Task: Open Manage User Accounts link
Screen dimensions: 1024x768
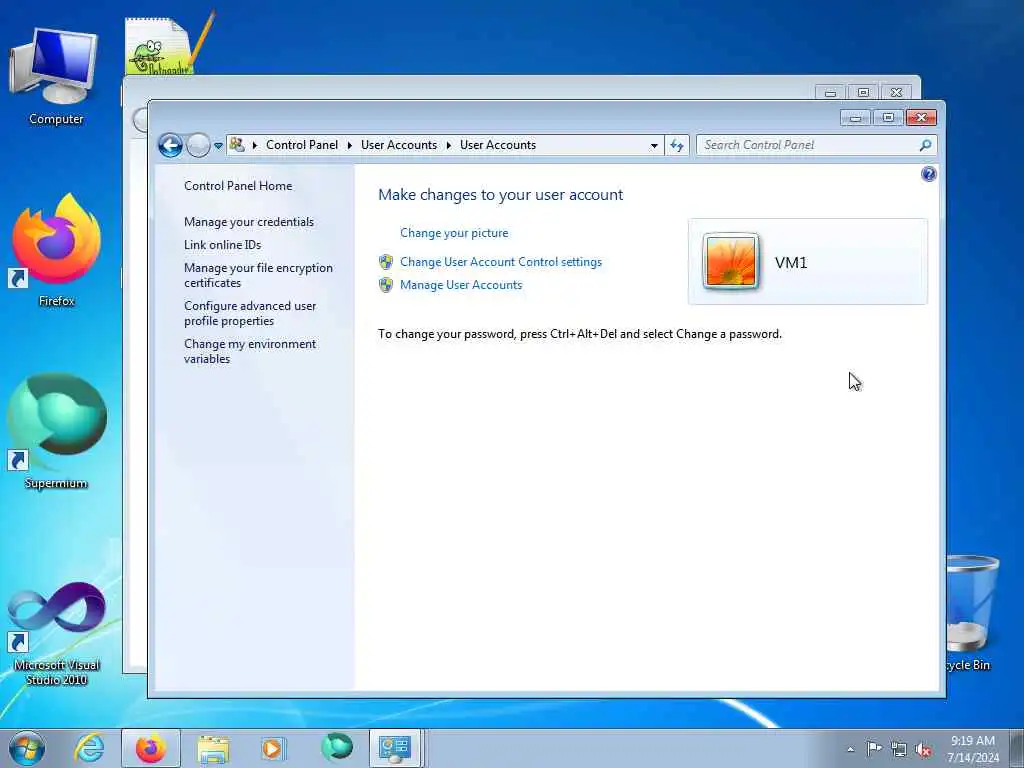Action: pos(461,285)
